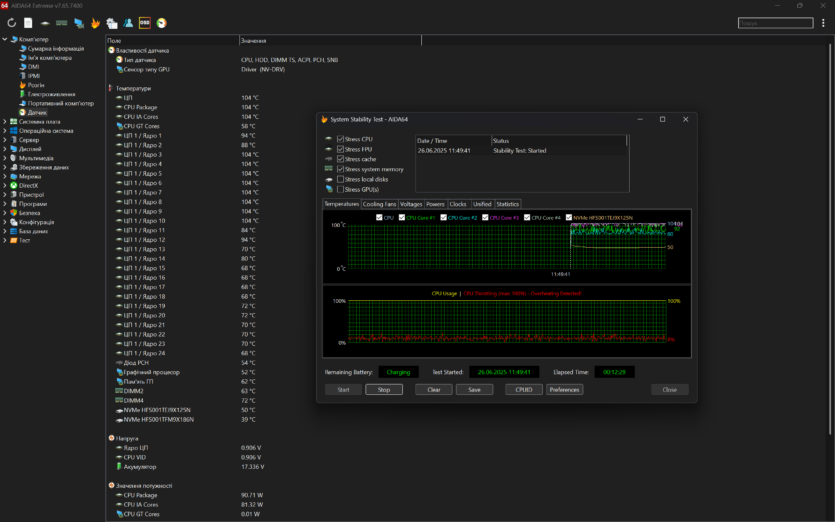Click the round sensor gauge toolbar icon
The image size is (835, 522).
(x=161, y=23)
